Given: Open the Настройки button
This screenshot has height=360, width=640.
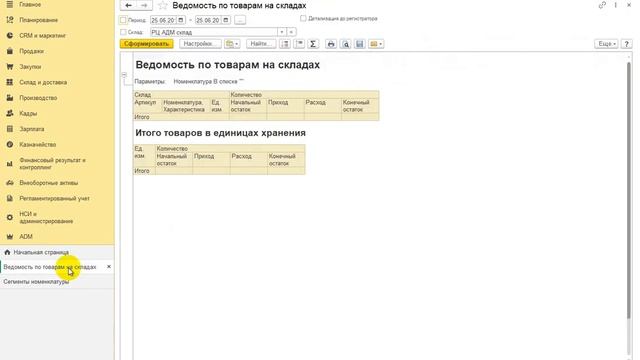Looking at the screenshot, I should [x=200, y=44].
